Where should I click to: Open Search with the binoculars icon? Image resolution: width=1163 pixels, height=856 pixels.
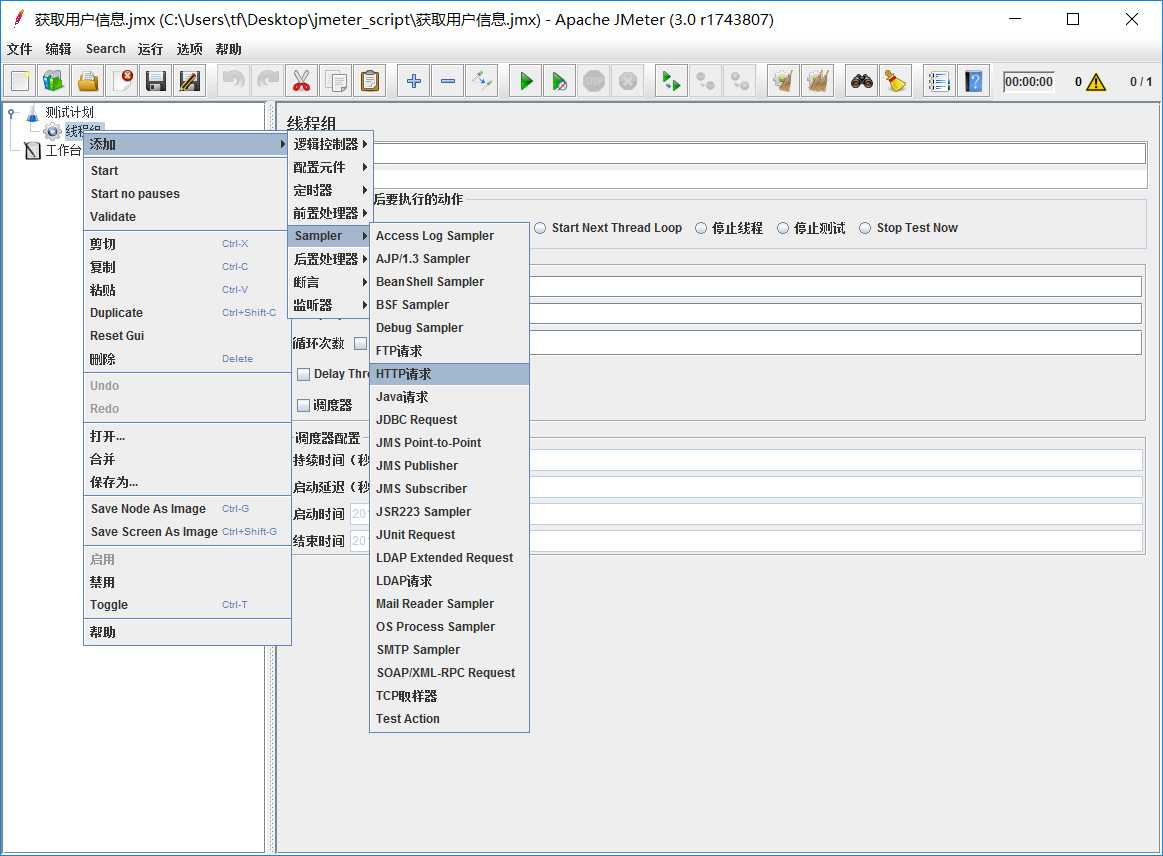[861, 81]
